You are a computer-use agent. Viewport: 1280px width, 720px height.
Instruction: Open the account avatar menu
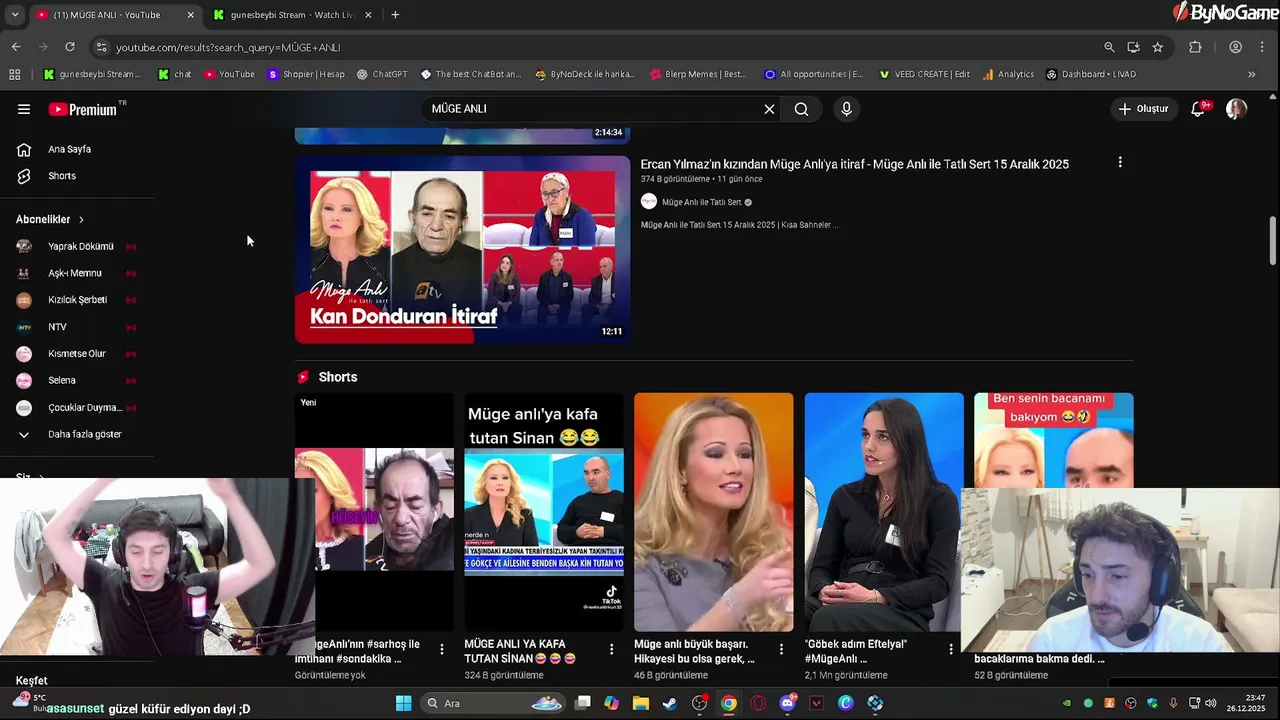[1236, 109]
